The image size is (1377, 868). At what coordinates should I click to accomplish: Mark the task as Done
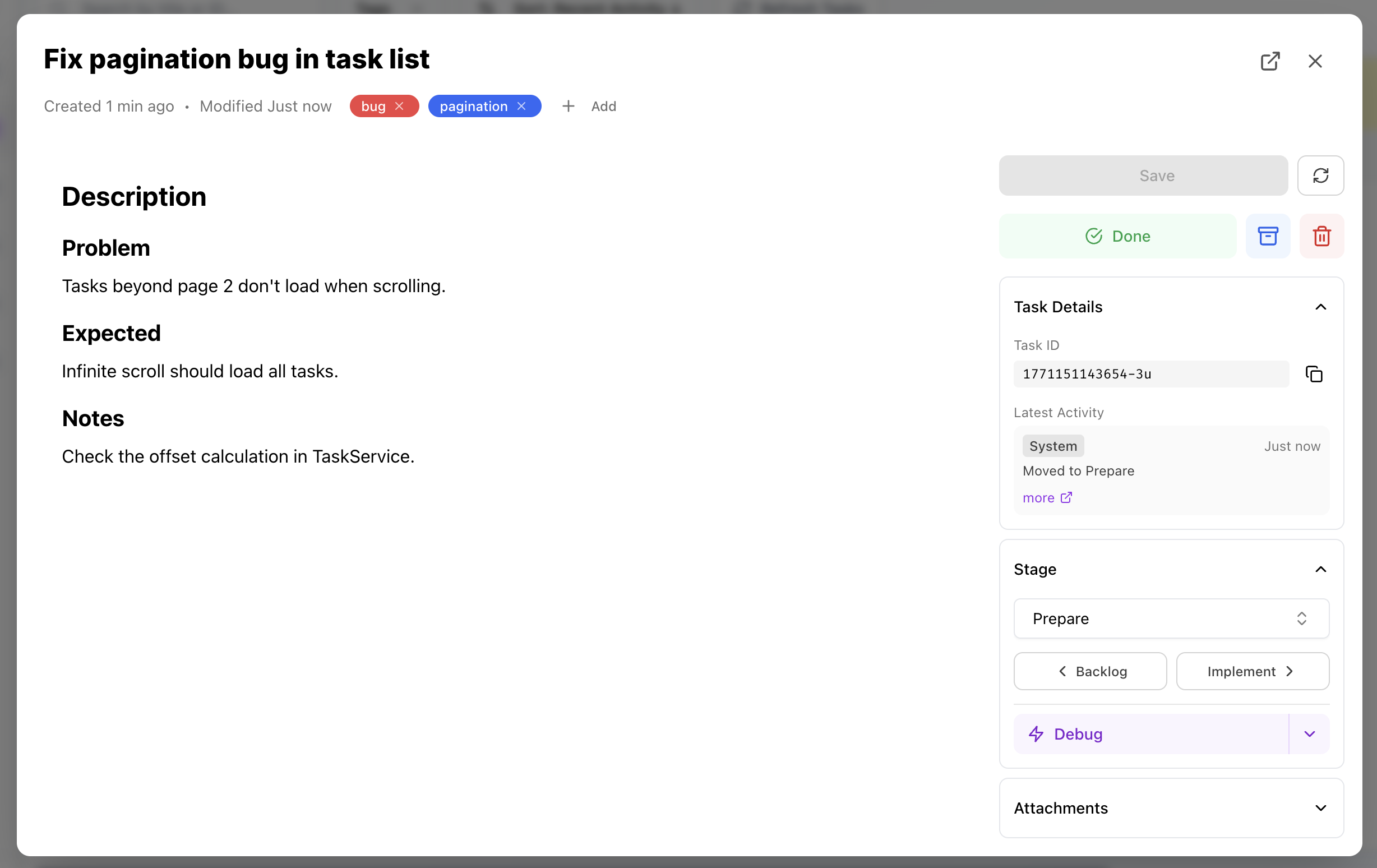pyautogui.click(x=1117, y=236)
